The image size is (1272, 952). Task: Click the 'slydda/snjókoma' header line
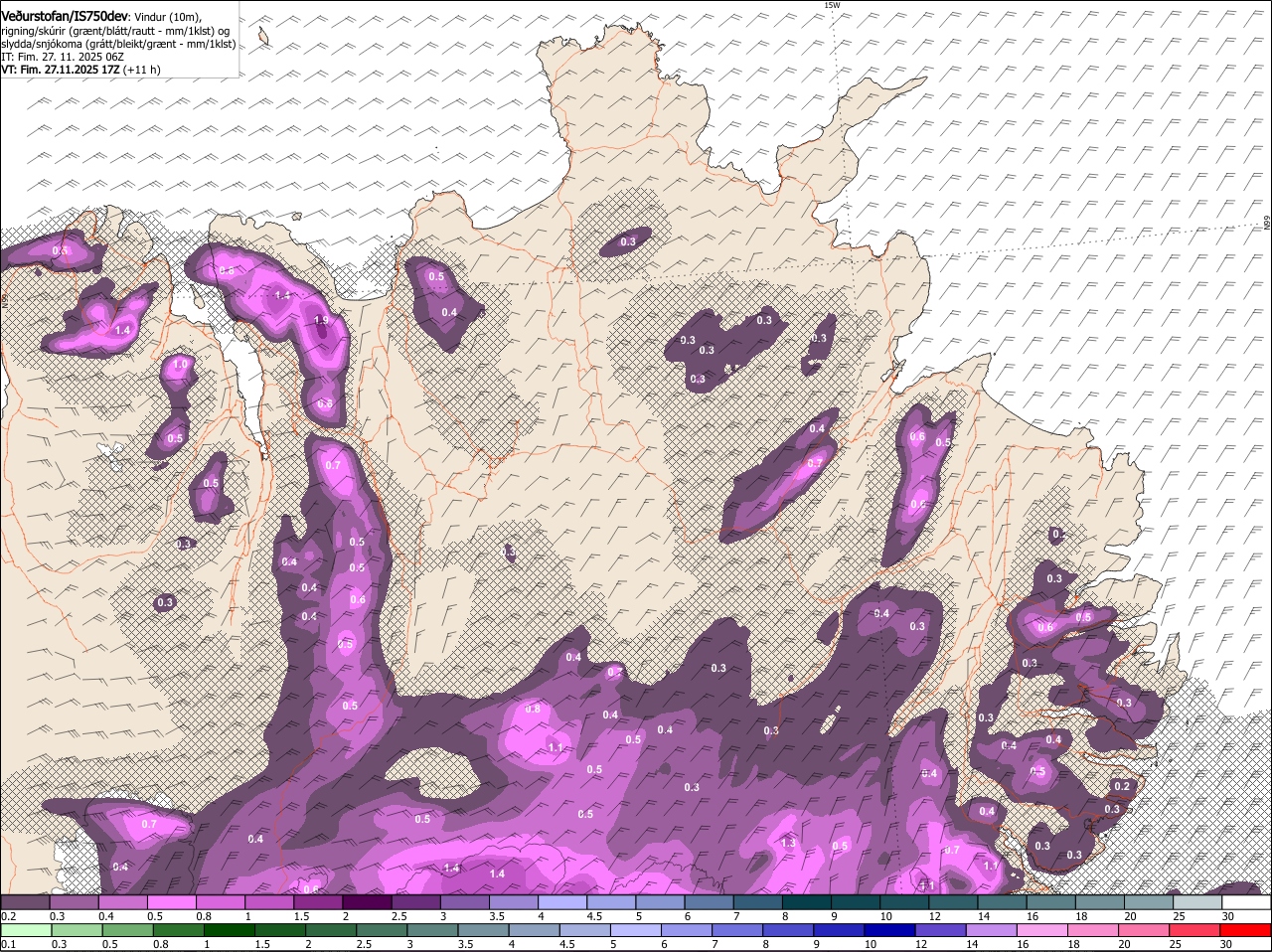click(x=118, y=44)
